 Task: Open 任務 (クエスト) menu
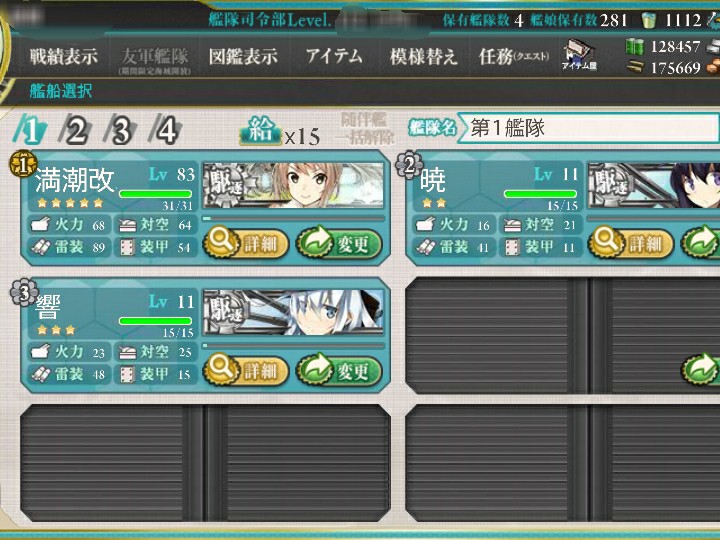(514, 57)
